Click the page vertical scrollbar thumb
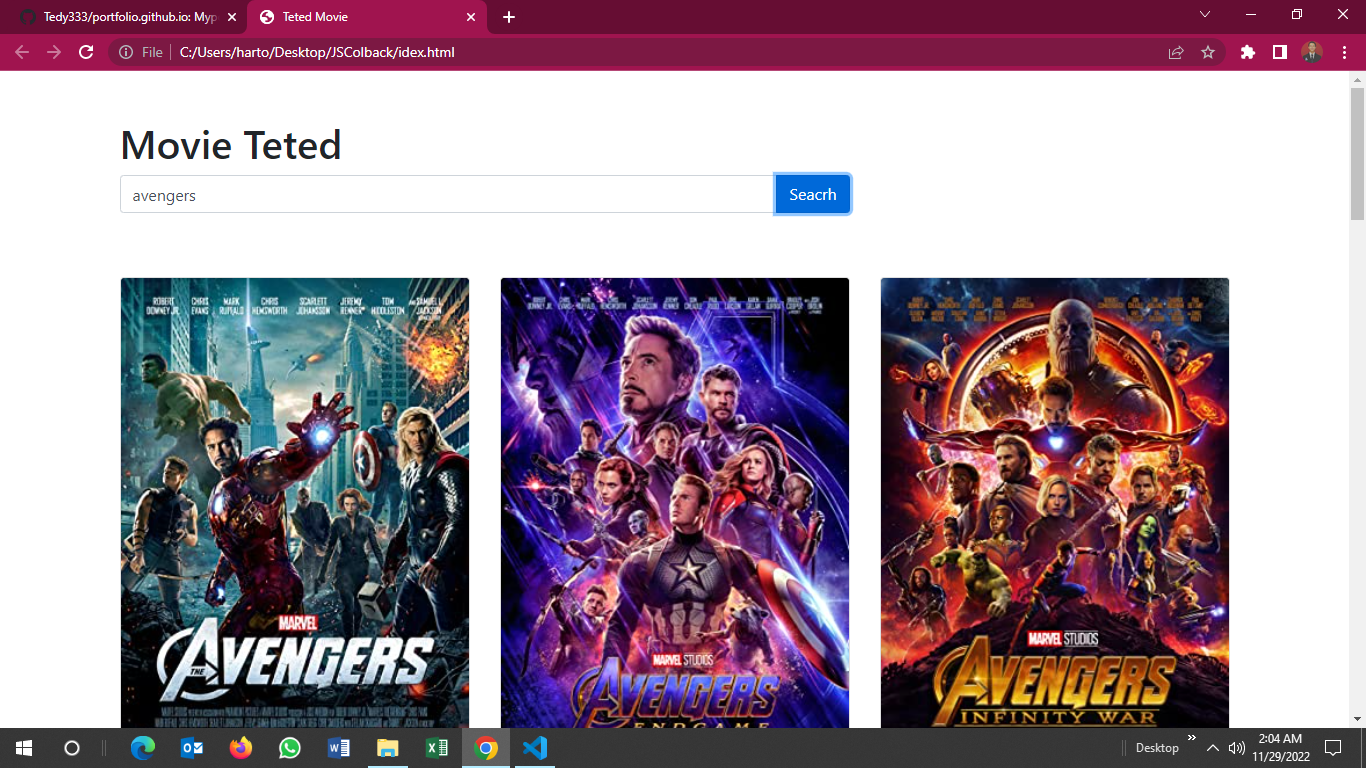The height and width of the screenshot is (768, 1366). click(x=1357, y=152)
